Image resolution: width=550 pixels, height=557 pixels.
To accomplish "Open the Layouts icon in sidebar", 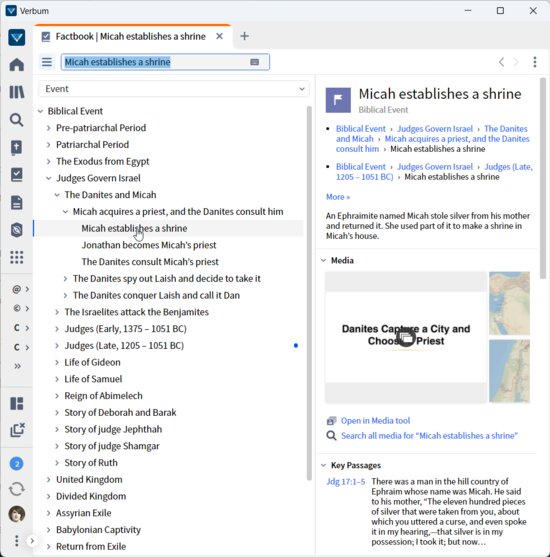I will coord(17,404).
